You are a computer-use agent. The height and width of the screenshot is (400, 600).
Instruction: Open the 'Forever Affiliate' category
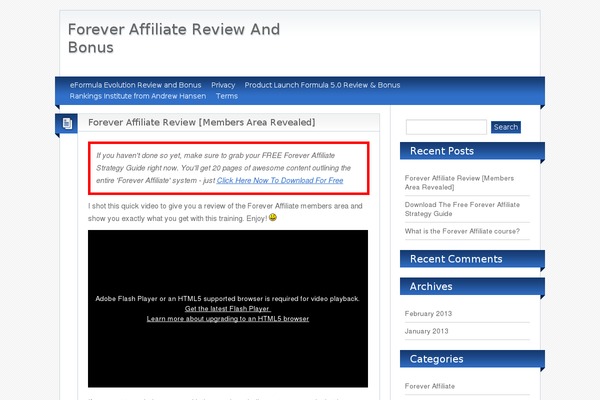[430, 386]
